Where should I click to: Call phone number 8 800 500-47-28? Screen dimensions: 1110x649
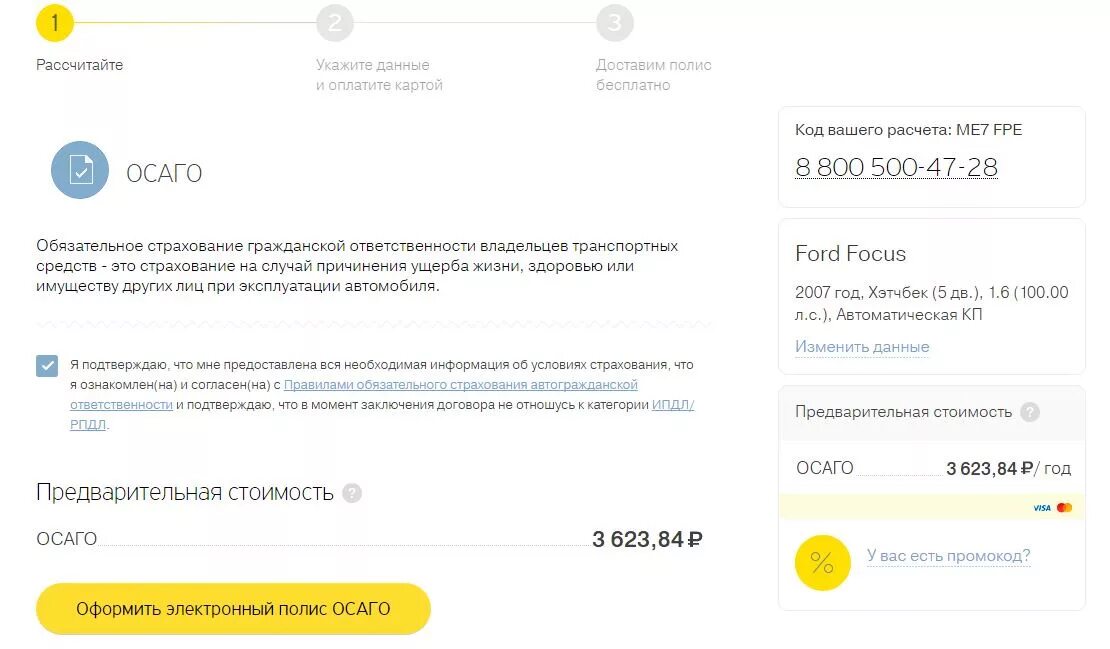tap(896, 167)
